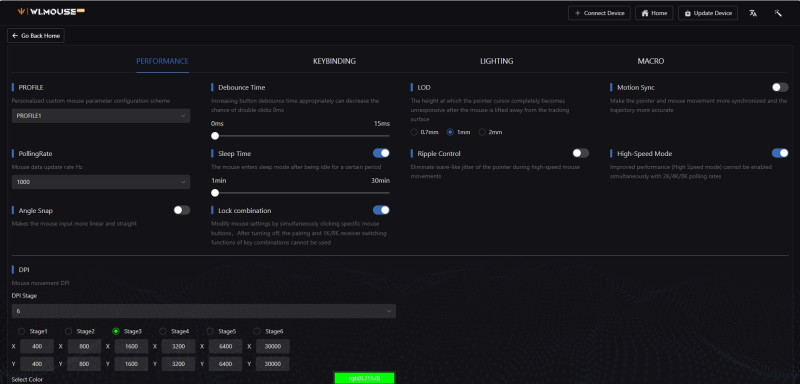The image size is (800, 384).
Task: Disable the Sleep Time toggle
Action: point(381,153)
